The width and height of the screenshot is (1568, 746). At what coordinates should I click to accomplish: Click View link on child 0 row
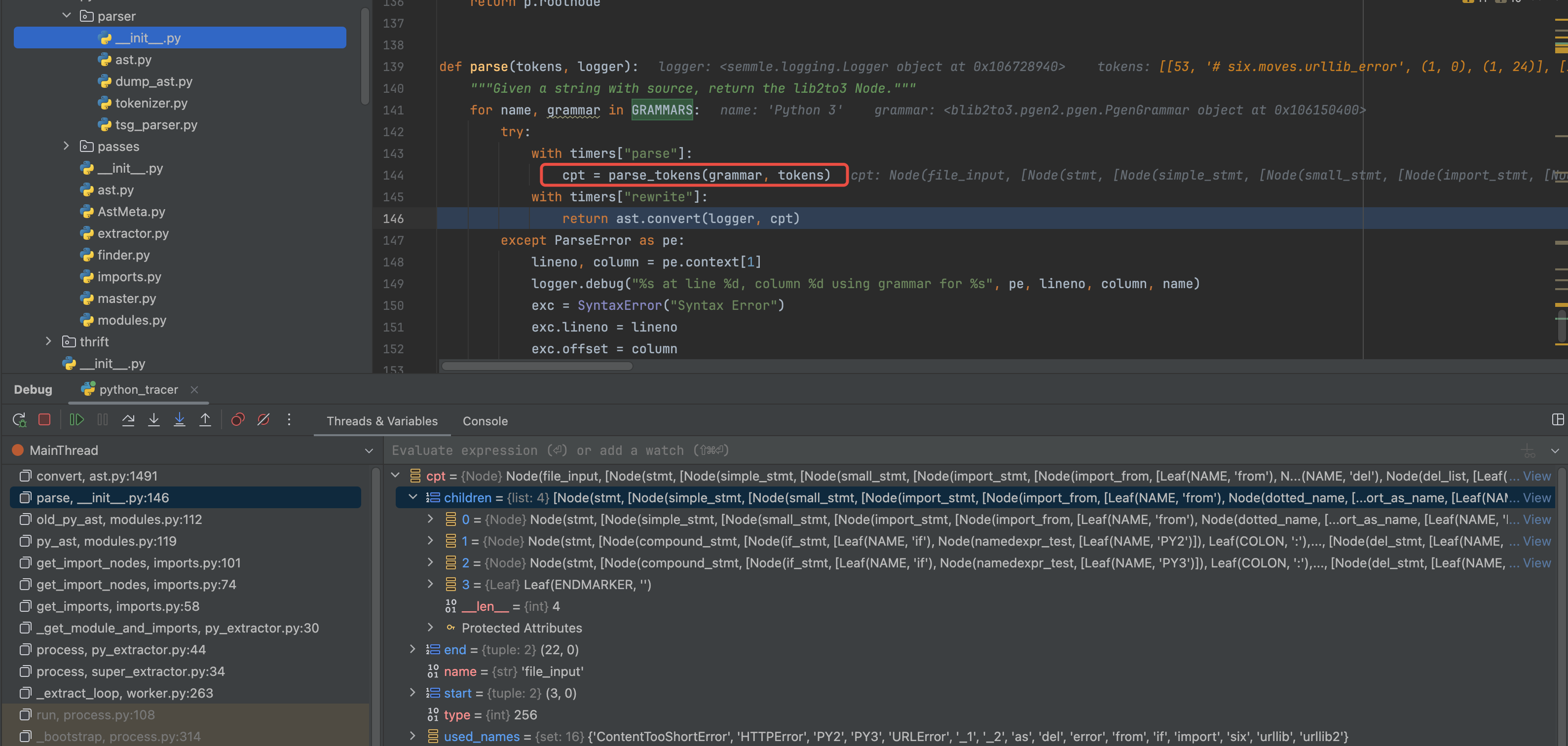coord(1536,520)
